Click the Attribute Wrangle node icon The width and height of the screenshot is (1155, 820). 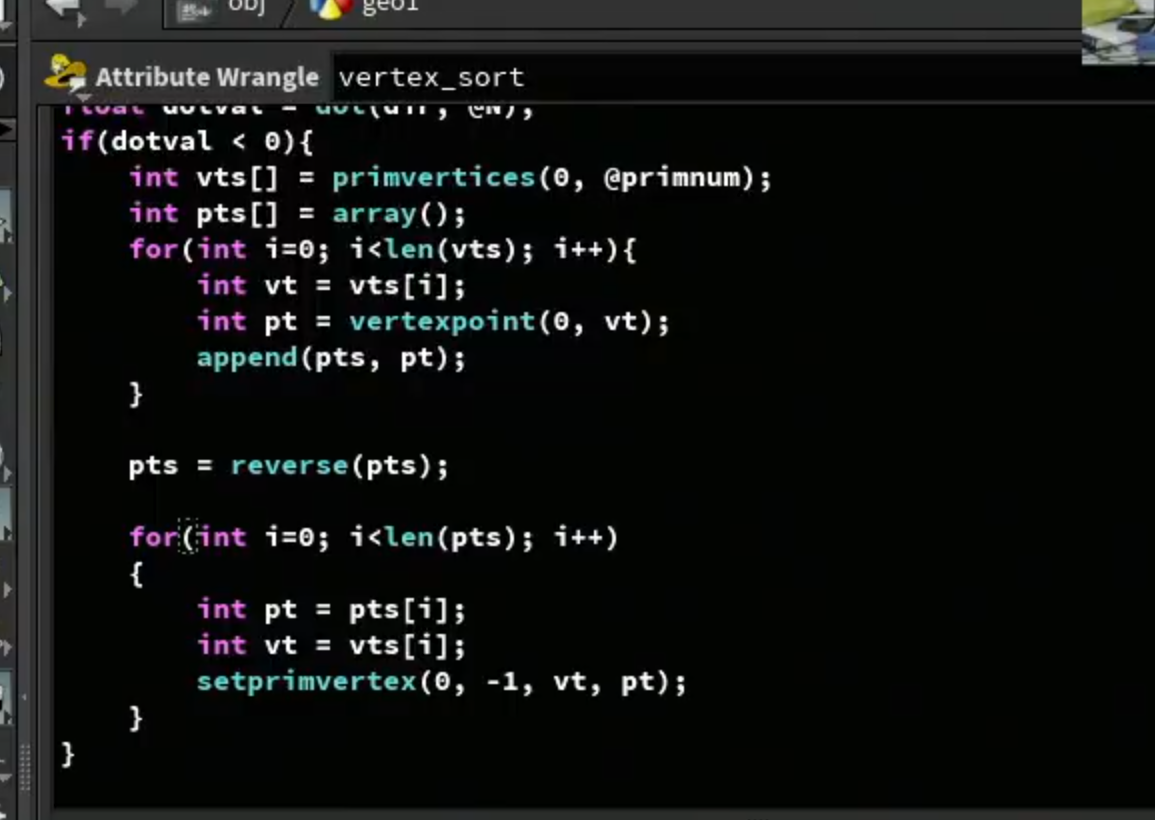click(x=65, y=74)
